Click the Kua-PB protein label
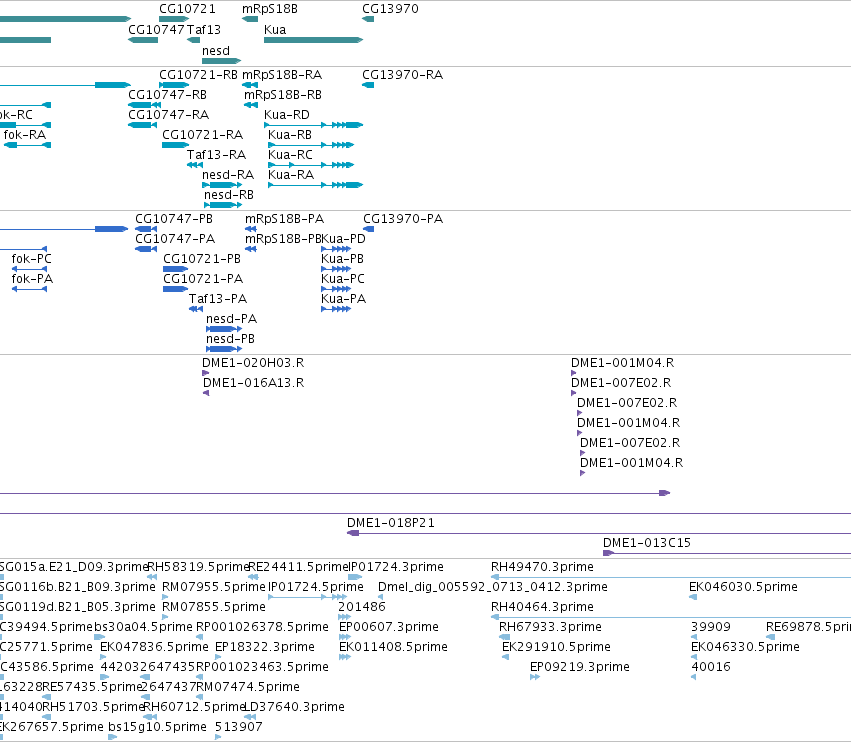Viewport: 851px width, 742px height. tap(342, 259)
